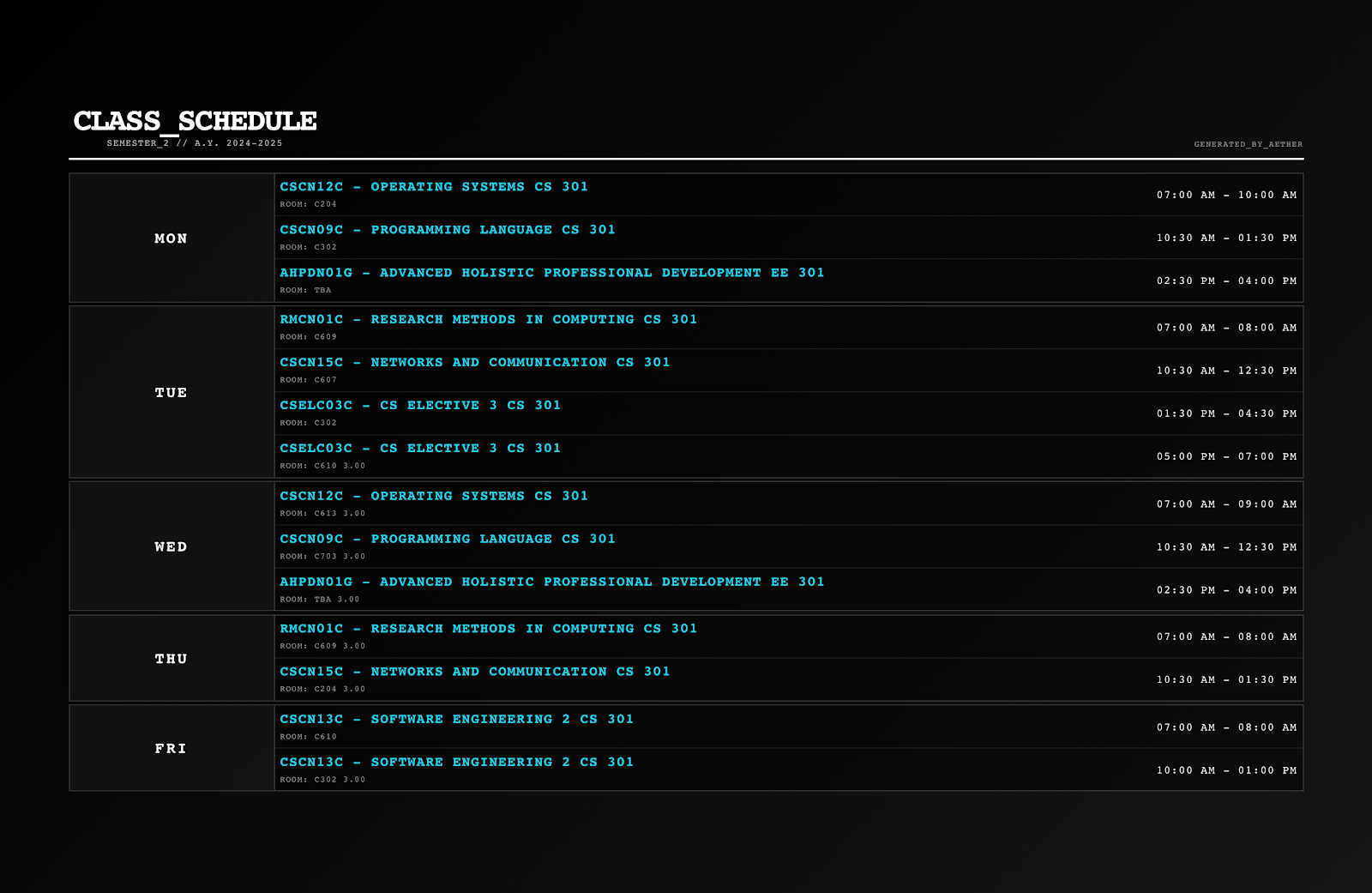Select Thursday's '10:30 AM – 01:30 PM' time
The width and height of the screenshot is (1372, 893).
[1226, 680]
